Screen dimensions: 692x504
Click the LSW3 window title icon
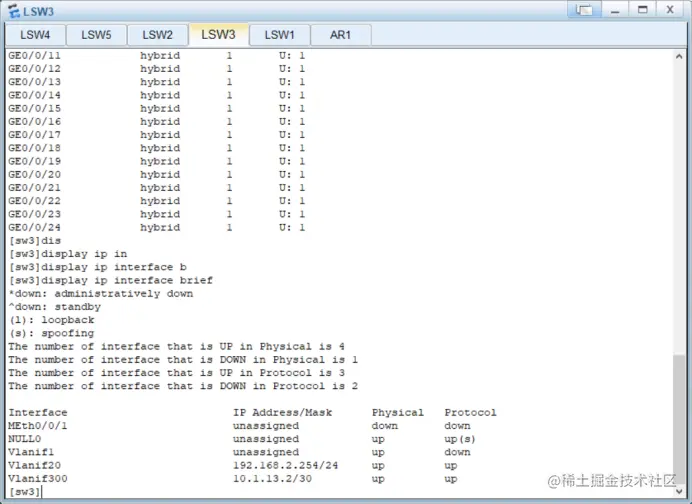(14, 11)
